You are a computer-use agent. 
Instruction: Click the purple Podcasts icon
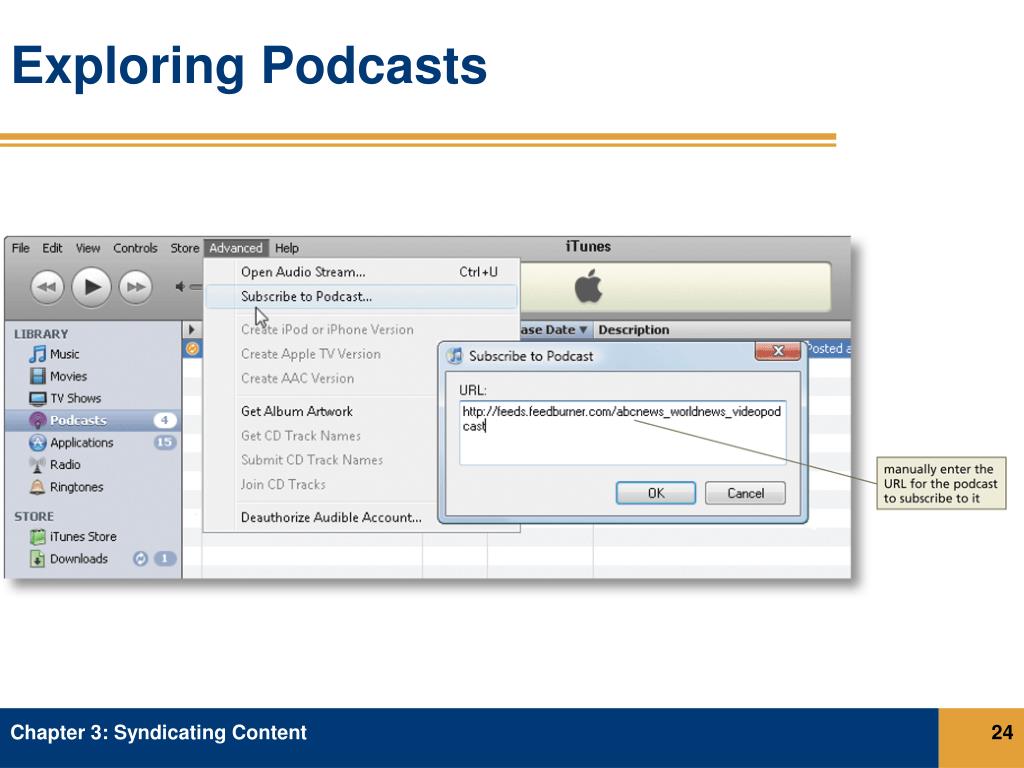point(37,421)
